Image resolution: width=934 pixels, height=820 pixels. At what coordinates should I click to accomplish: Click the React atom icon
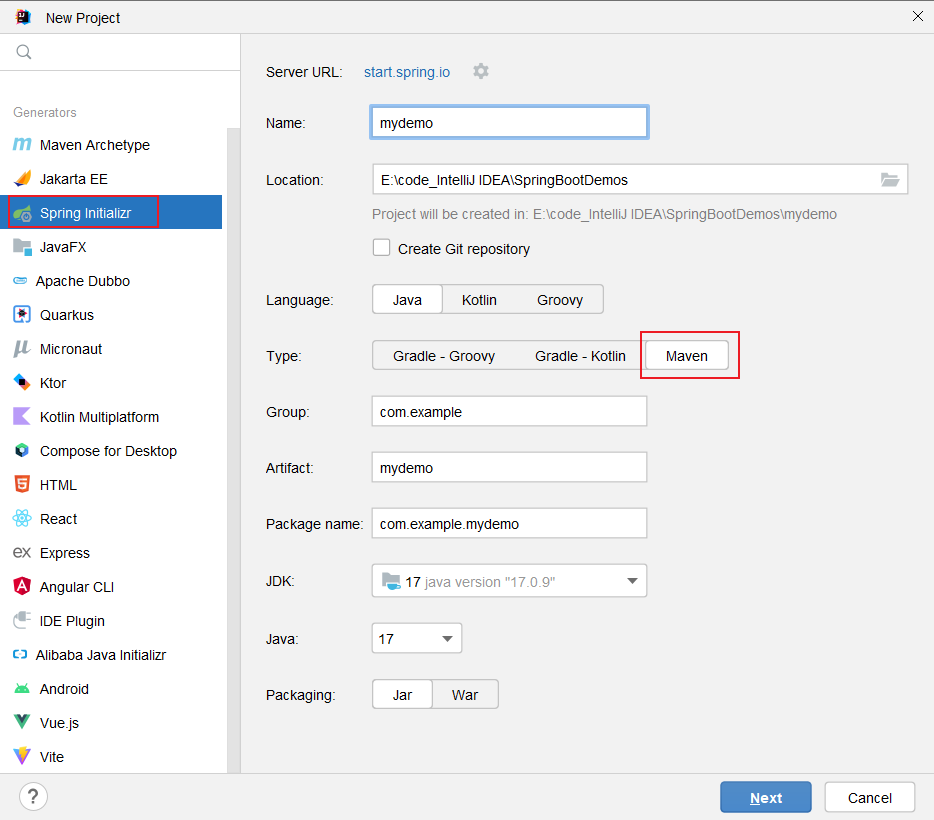(22, 519)
